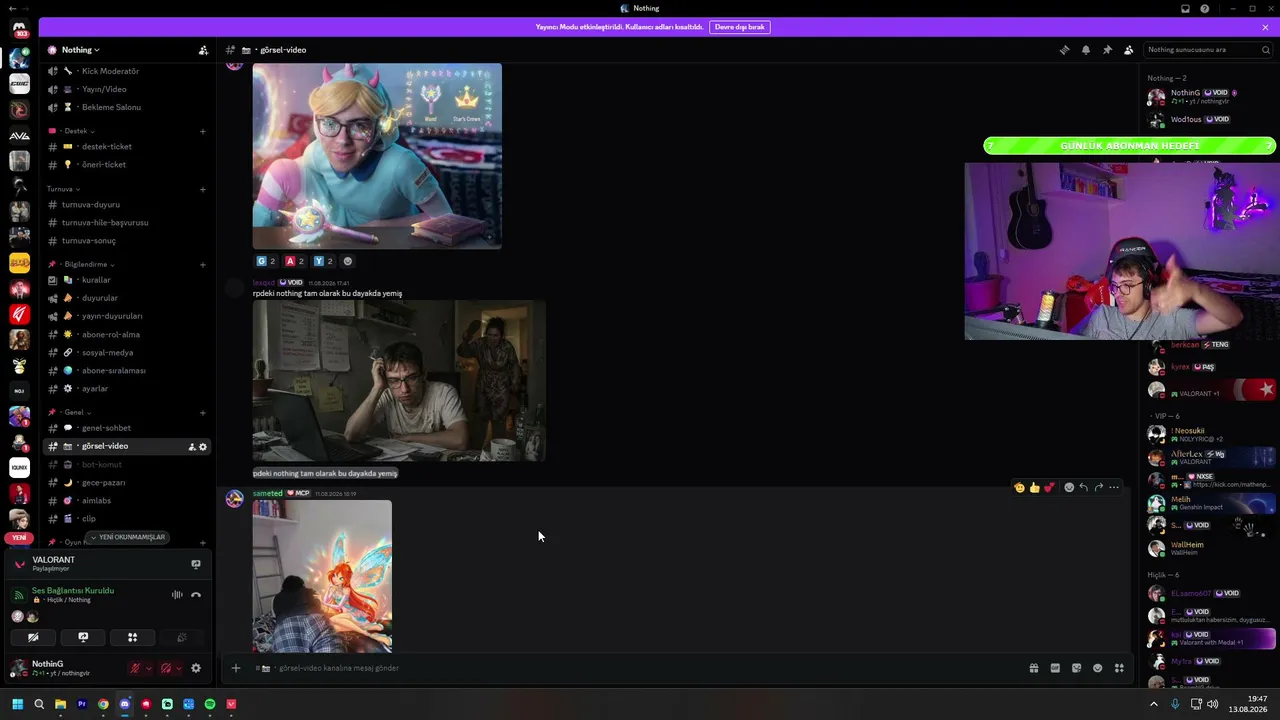This screenshot has height=720, width=1280.
Task: Start screen sharing from the voice panel
Action: pos(83,637)
